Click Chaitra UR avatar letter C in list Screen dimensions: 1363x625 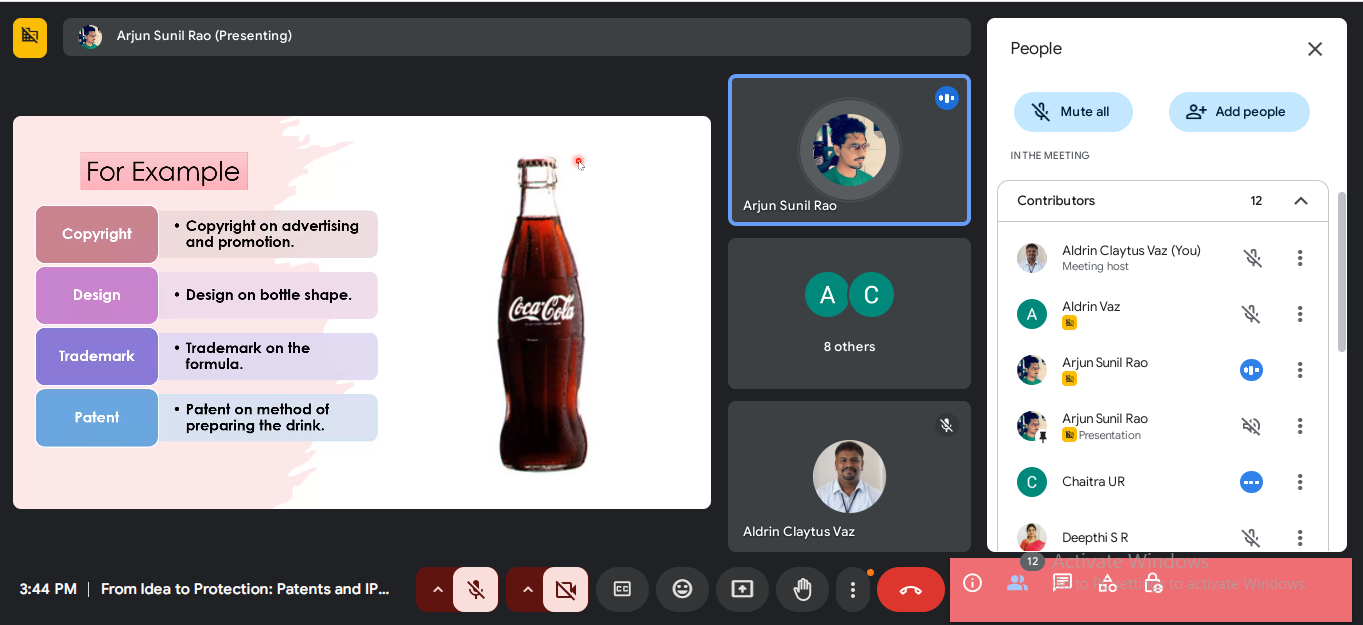pyautogui.click(x=1032, y=482)
